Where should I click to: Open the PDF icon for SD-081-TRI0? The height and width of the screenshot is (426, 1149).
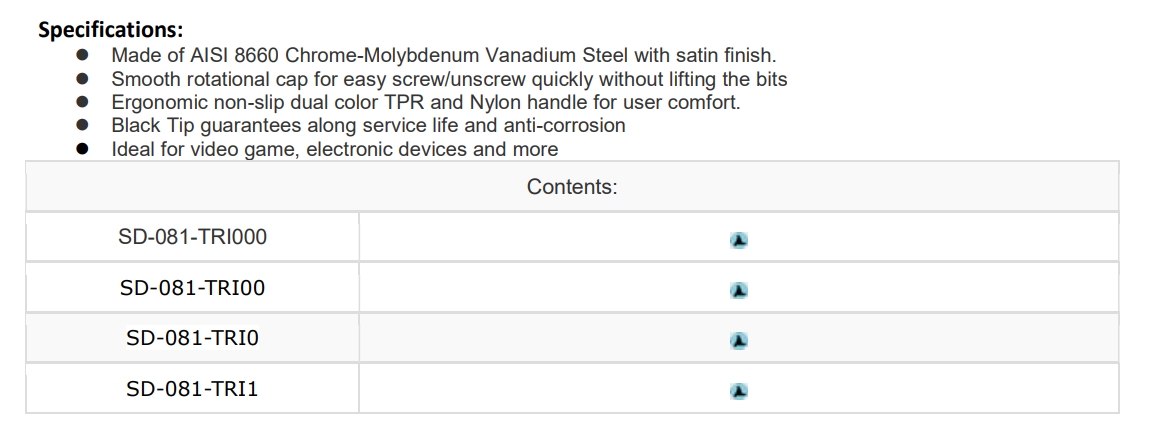(x=739, y=340)
